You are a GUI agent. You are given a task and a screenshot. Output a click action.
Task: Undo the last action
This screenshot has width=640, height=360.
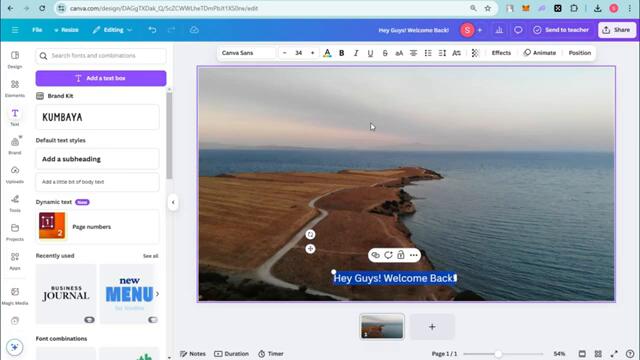[152, 30]
